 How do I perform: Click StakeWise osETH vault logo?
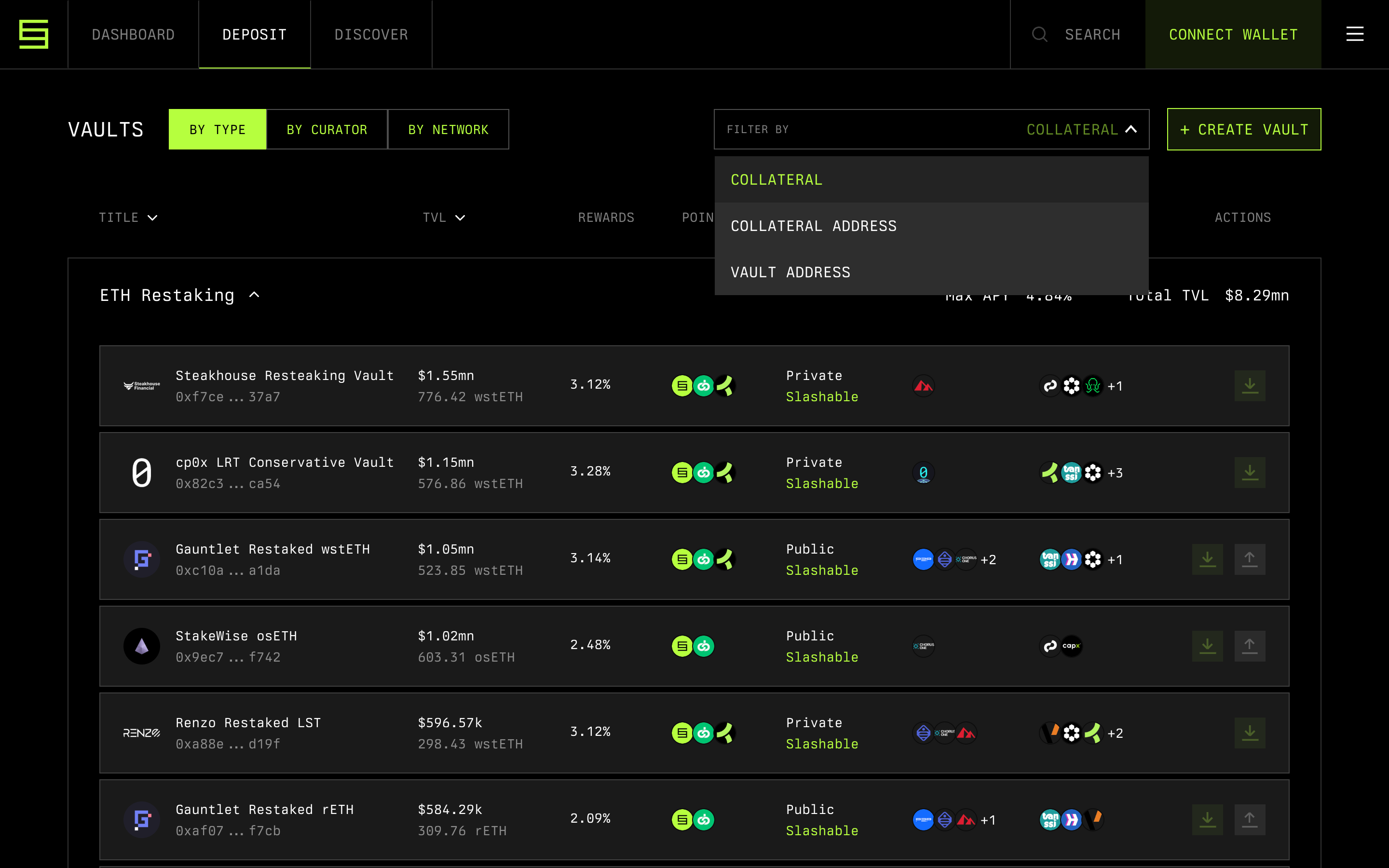[142, 646]
